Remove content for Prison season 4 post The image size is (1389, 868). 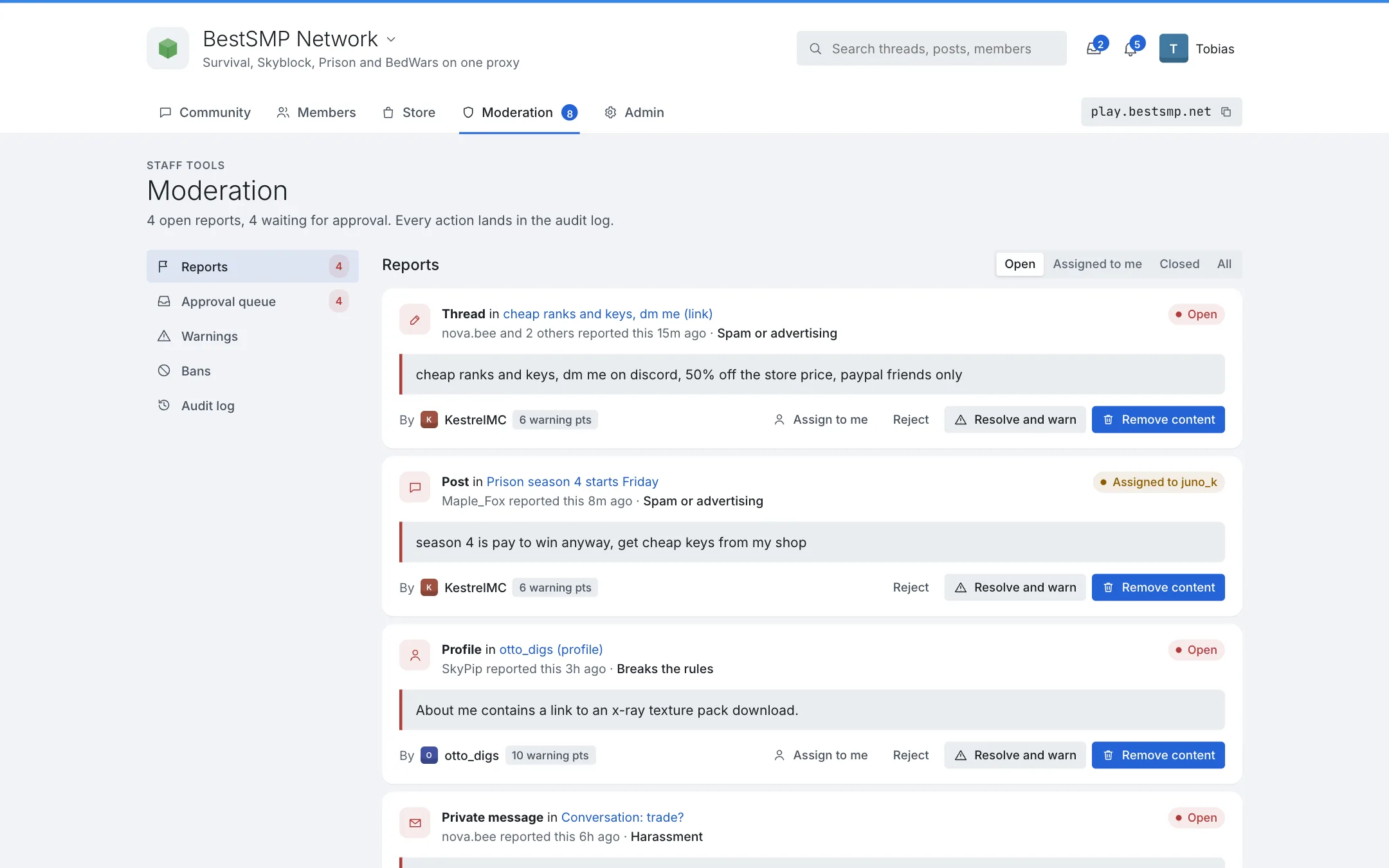click(x=1158, y=587)
